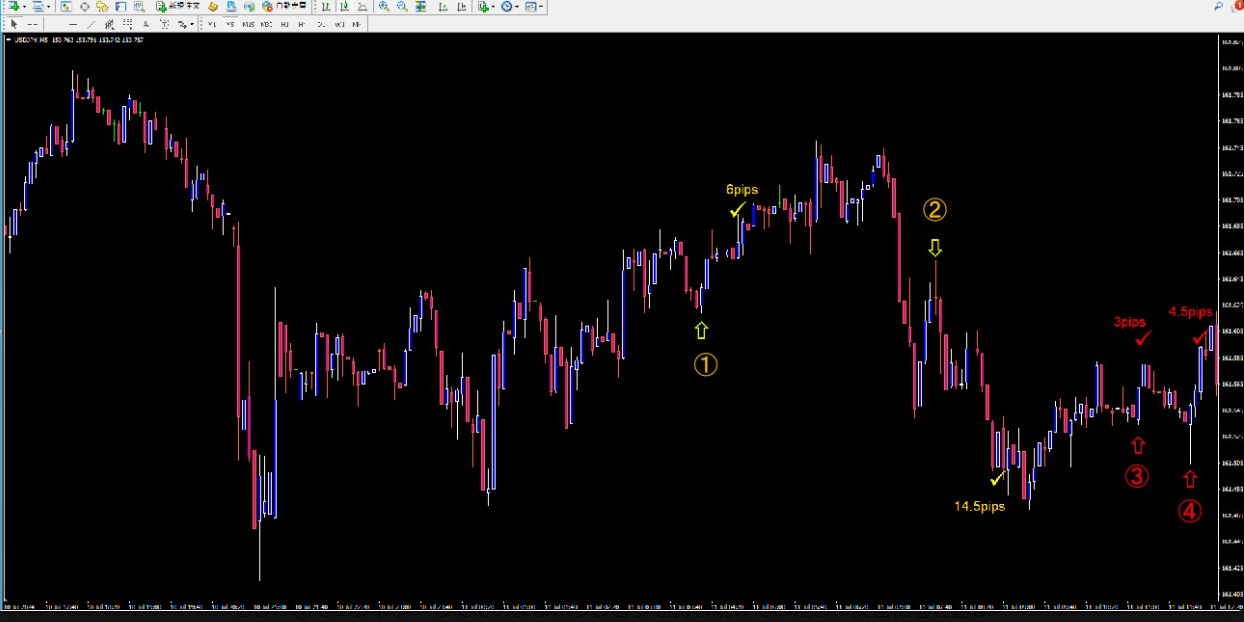Select the Fibonacci Retracement tool

pos(127,24)
